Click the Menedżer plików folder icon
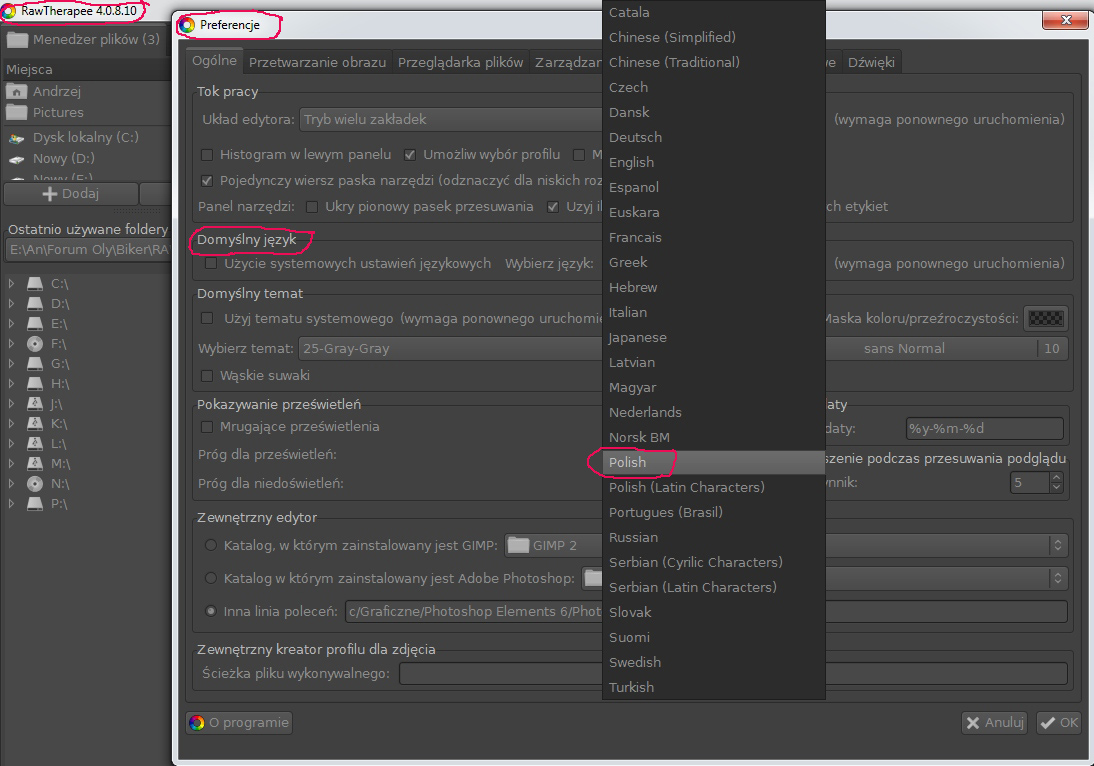The height and width of the screenshot is (766, 1094). [x=16, y=40]
